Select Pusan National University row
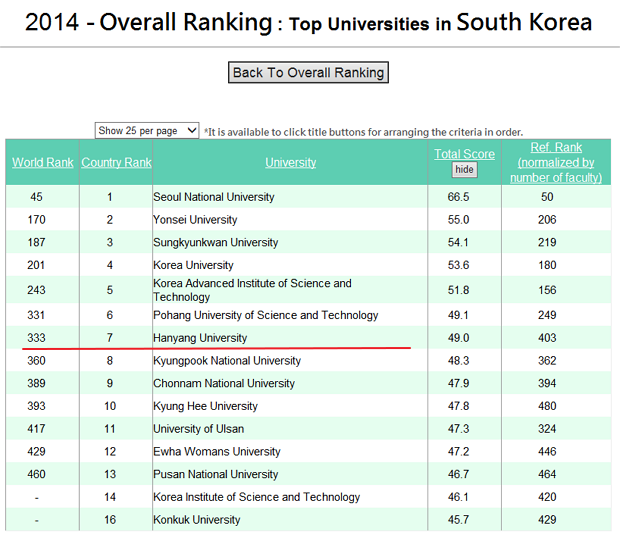This screenshot has width=620, height=538. click(x=215, y=474)
